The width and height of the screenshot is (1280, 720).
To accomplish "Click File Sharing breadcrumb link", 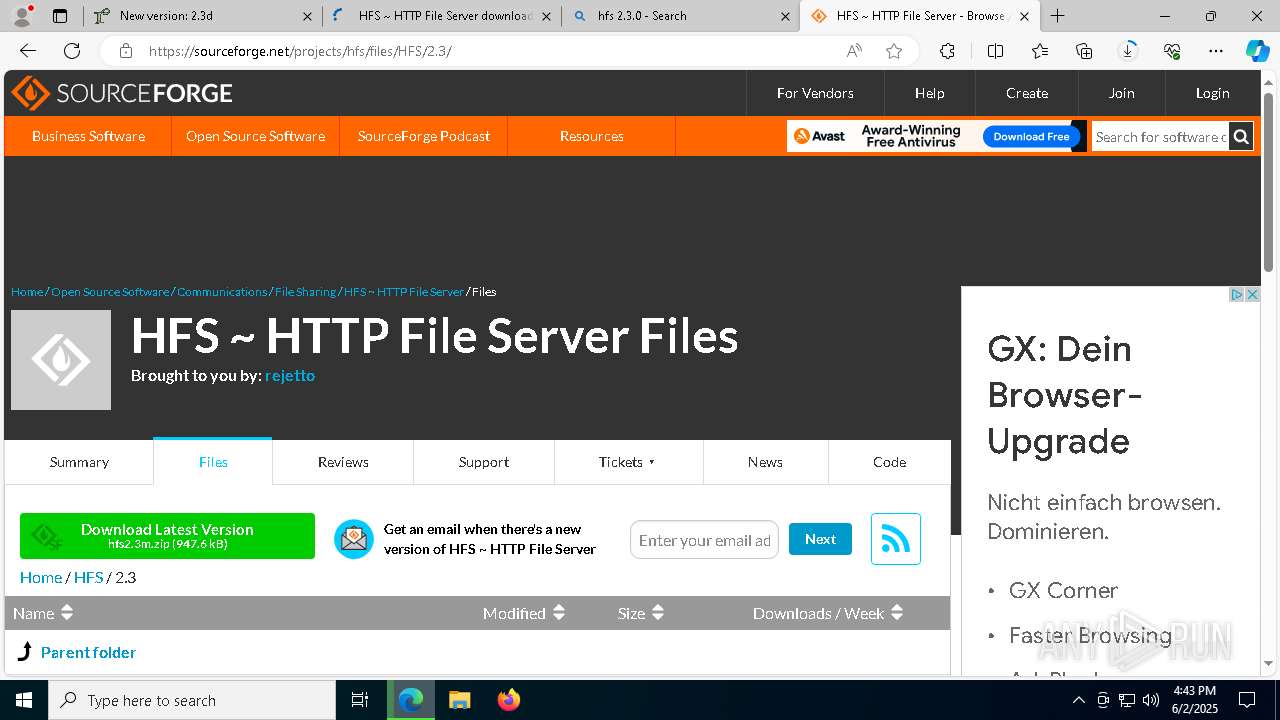I will click(x=305, y=291).
